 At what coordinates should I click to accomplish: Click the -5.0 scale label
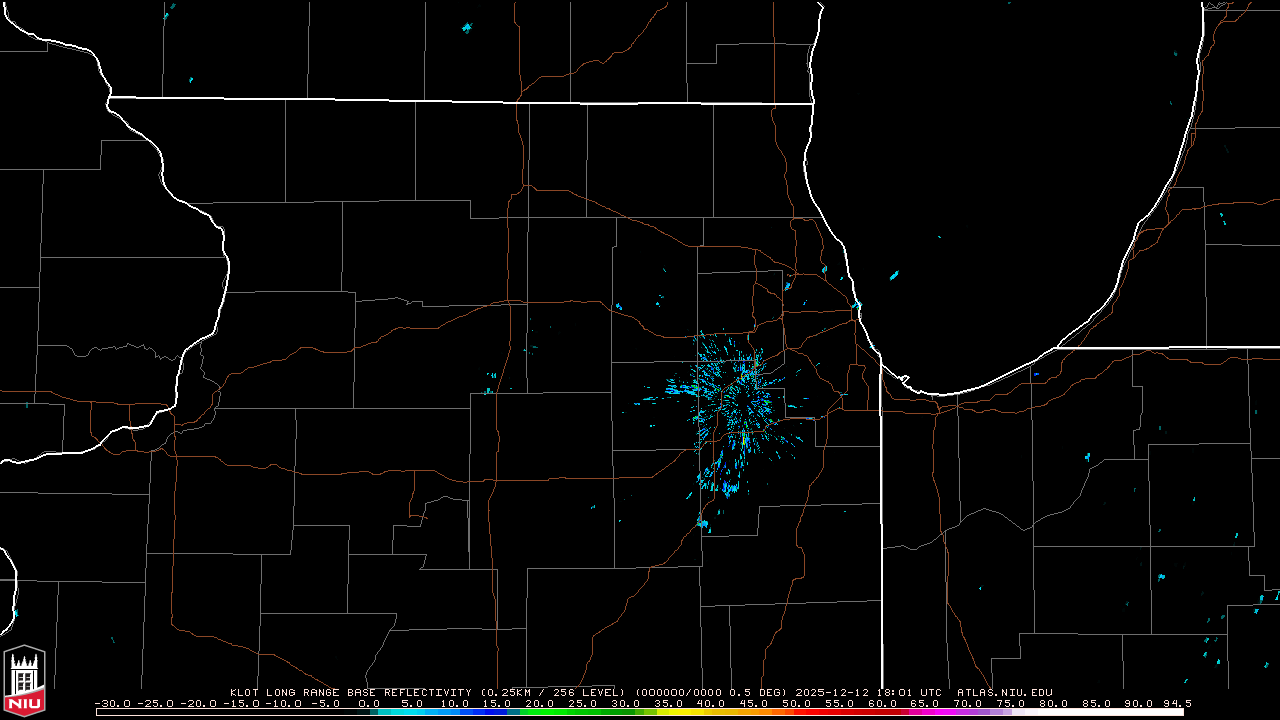325,703
